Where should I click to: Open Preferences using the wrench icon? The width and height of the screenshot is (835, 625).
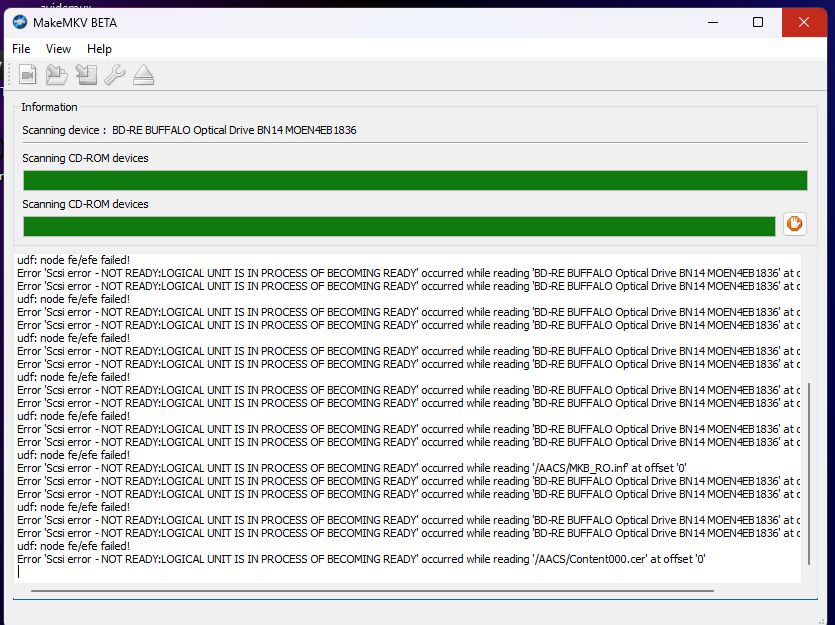point(114,75)
